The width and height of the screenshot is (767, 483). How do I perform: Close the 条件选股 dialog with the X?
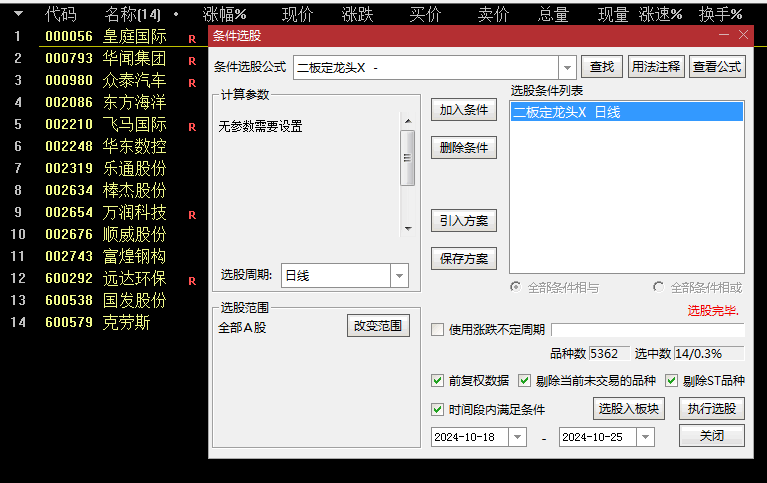(x=744, y=35)
